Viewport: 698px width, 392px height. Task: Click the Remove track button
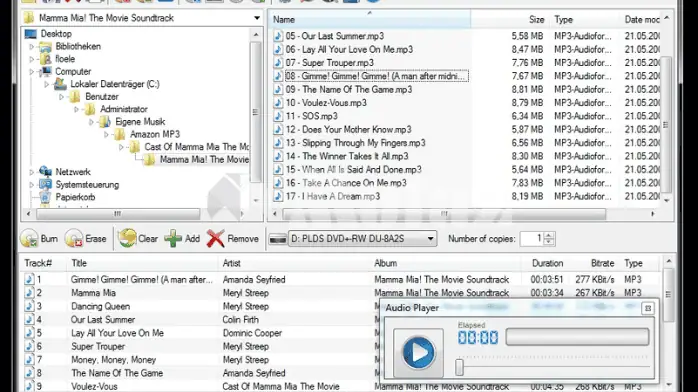coord(232,239)
